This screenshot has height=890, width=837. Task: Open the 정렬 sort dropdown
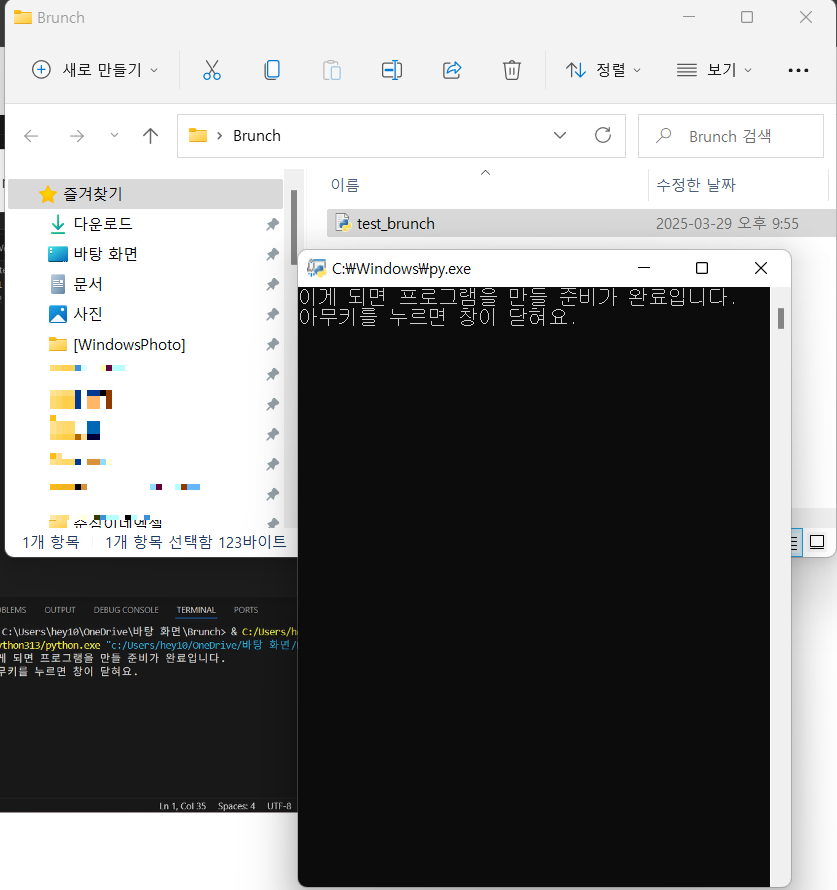coord(603,70)
